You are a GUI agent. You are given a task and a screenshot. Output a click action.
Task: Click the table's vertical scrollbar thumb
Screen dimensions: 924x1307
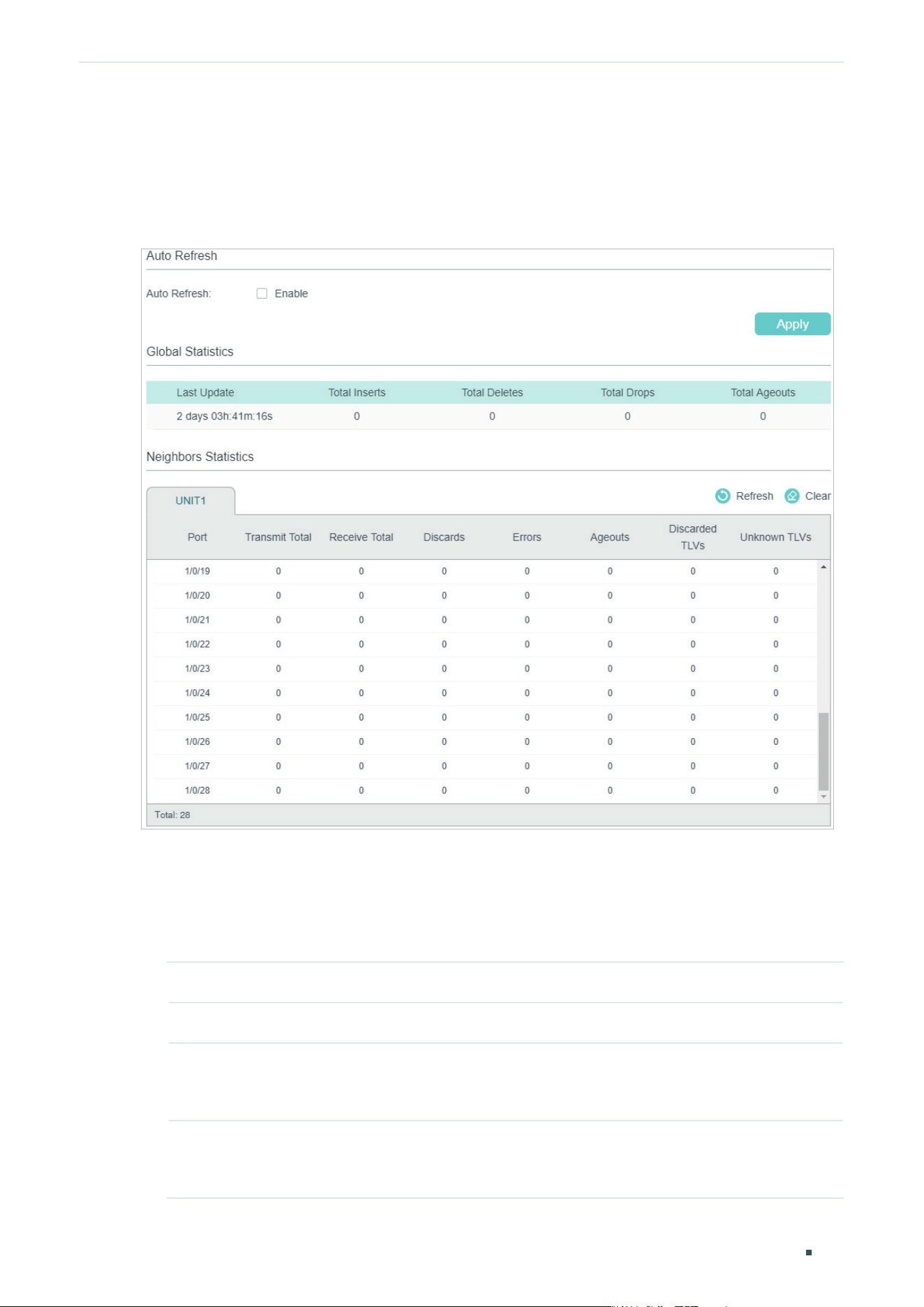click(824, 751)
